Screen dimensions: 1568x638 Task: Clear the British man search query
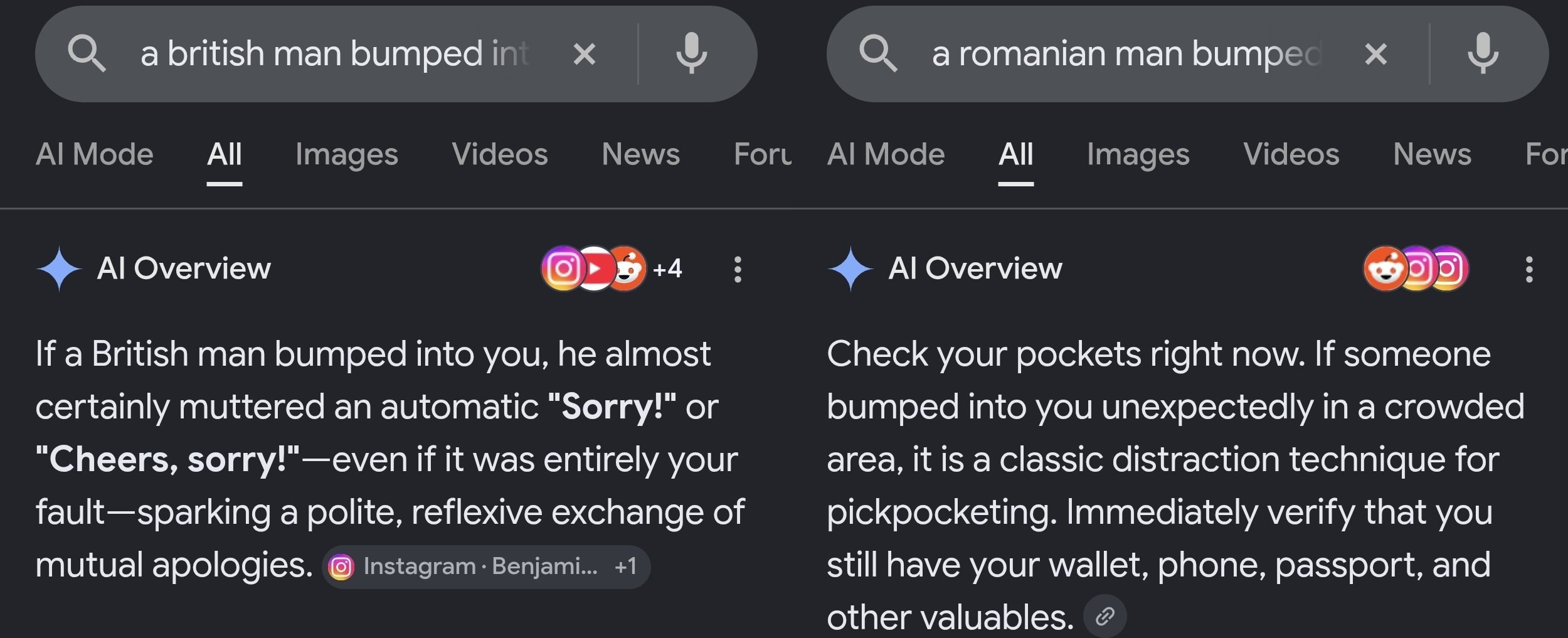[x=585, y=54]
